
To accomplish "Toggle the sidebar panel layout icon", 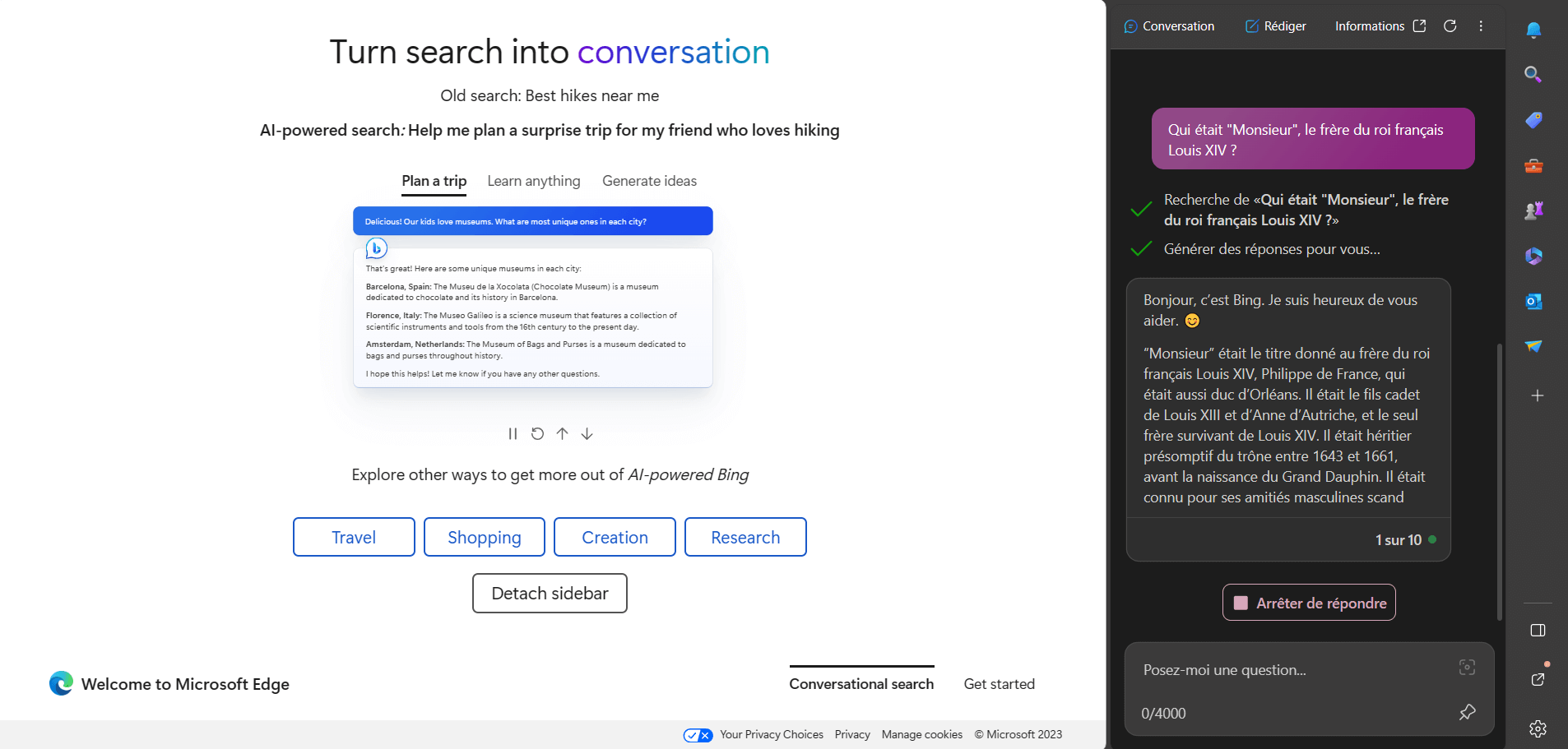I will 1538,631.
